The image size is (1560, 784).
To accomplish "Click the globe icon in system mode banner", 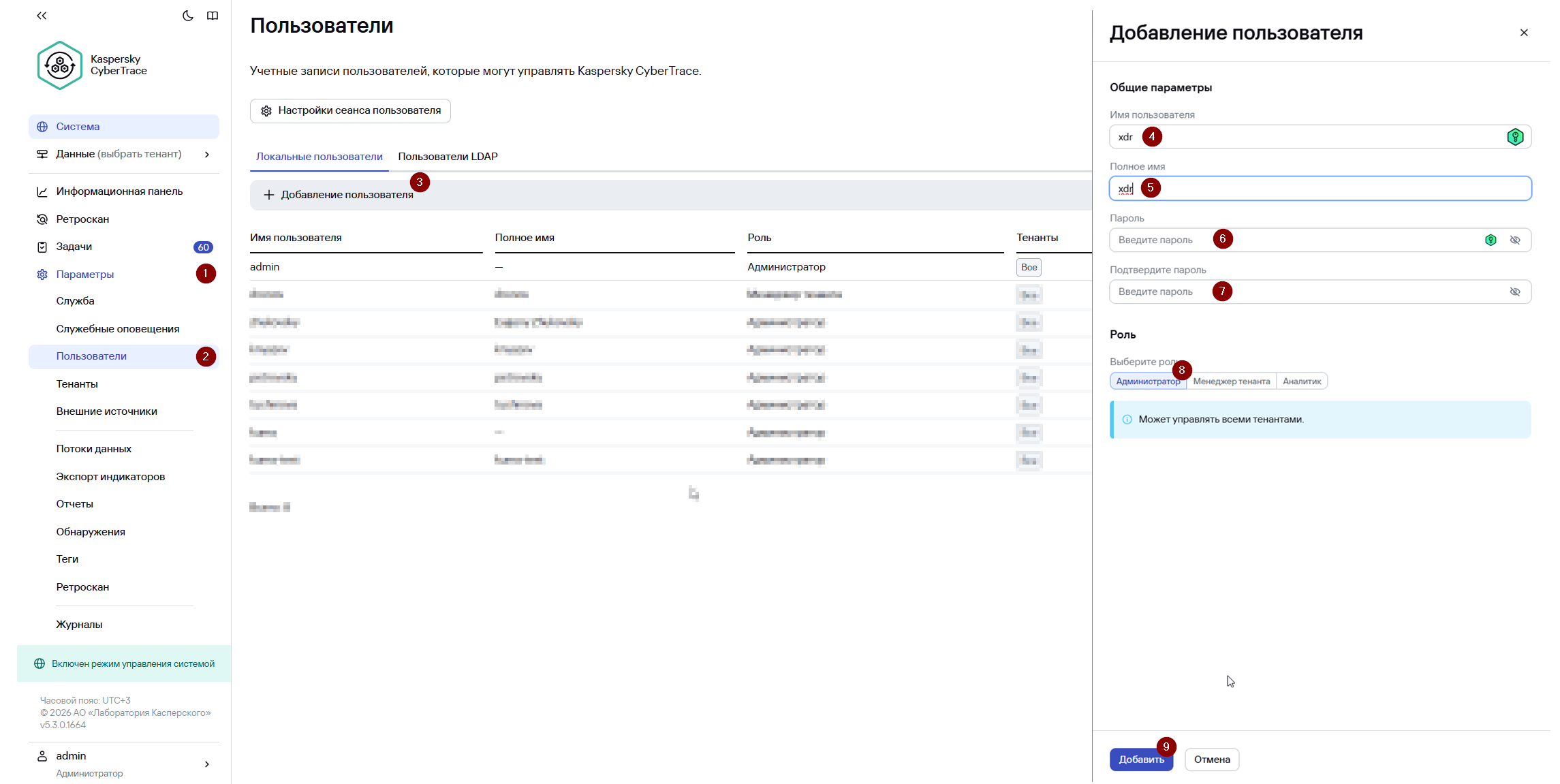I will [40, 664].
